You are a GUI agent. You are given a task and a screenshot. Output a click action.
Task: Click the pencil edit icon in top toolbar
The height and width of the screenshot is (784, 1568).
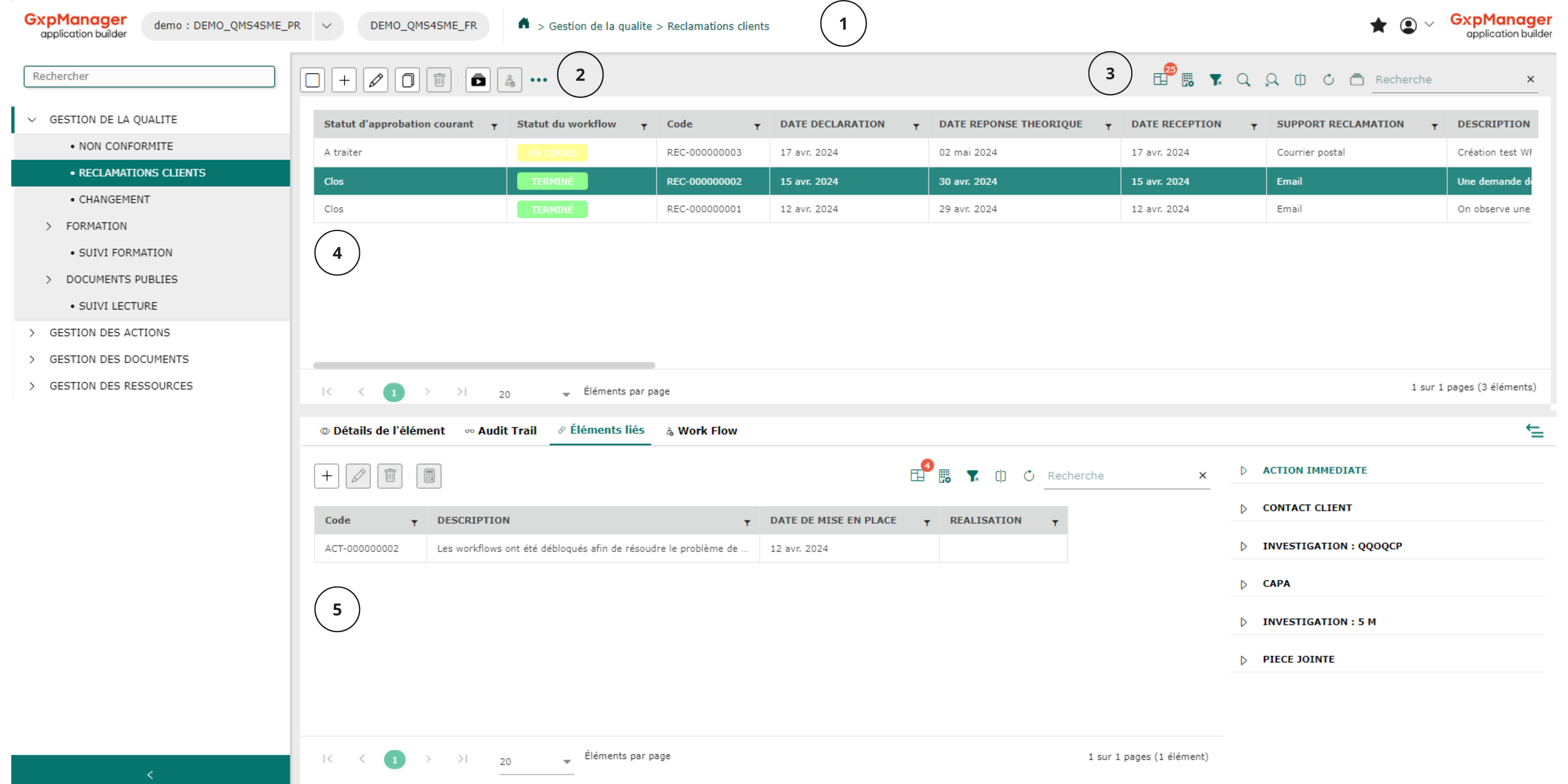375,80
